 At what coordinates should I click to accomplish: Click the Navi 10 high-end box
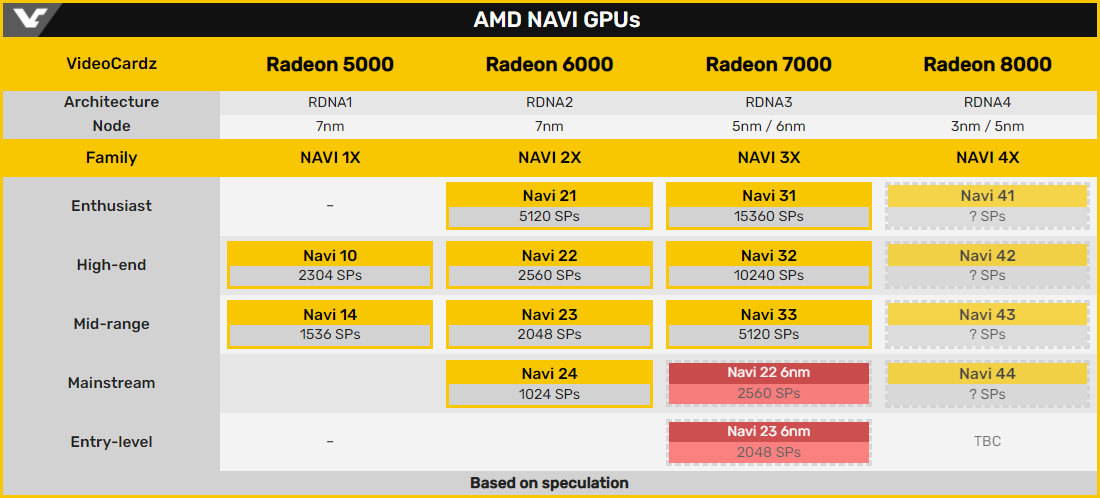(x=330, y=265)
